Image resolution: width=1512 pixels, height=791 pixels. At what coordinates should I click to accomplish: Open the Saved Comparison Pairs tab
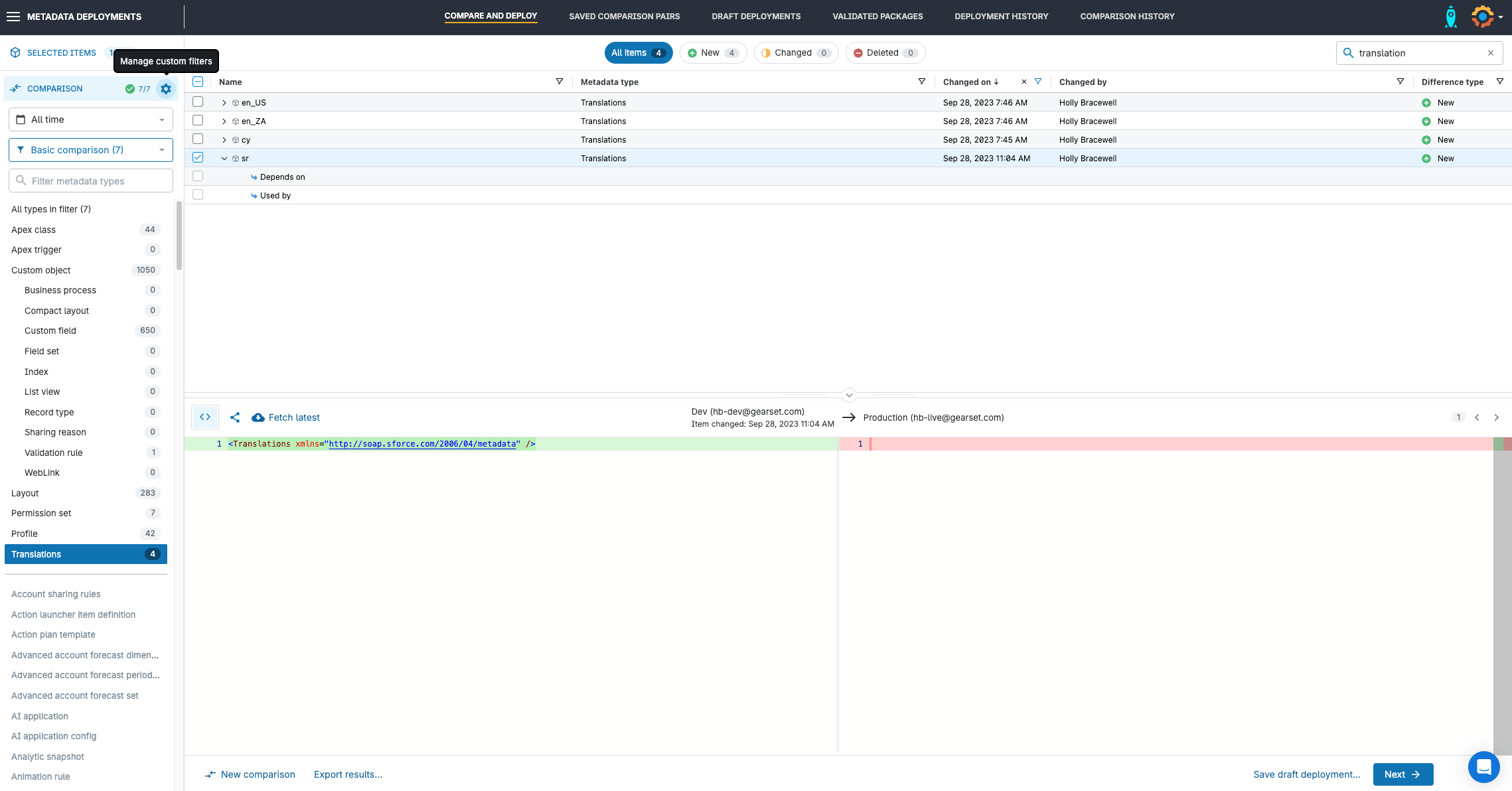(x=624, y=16)
